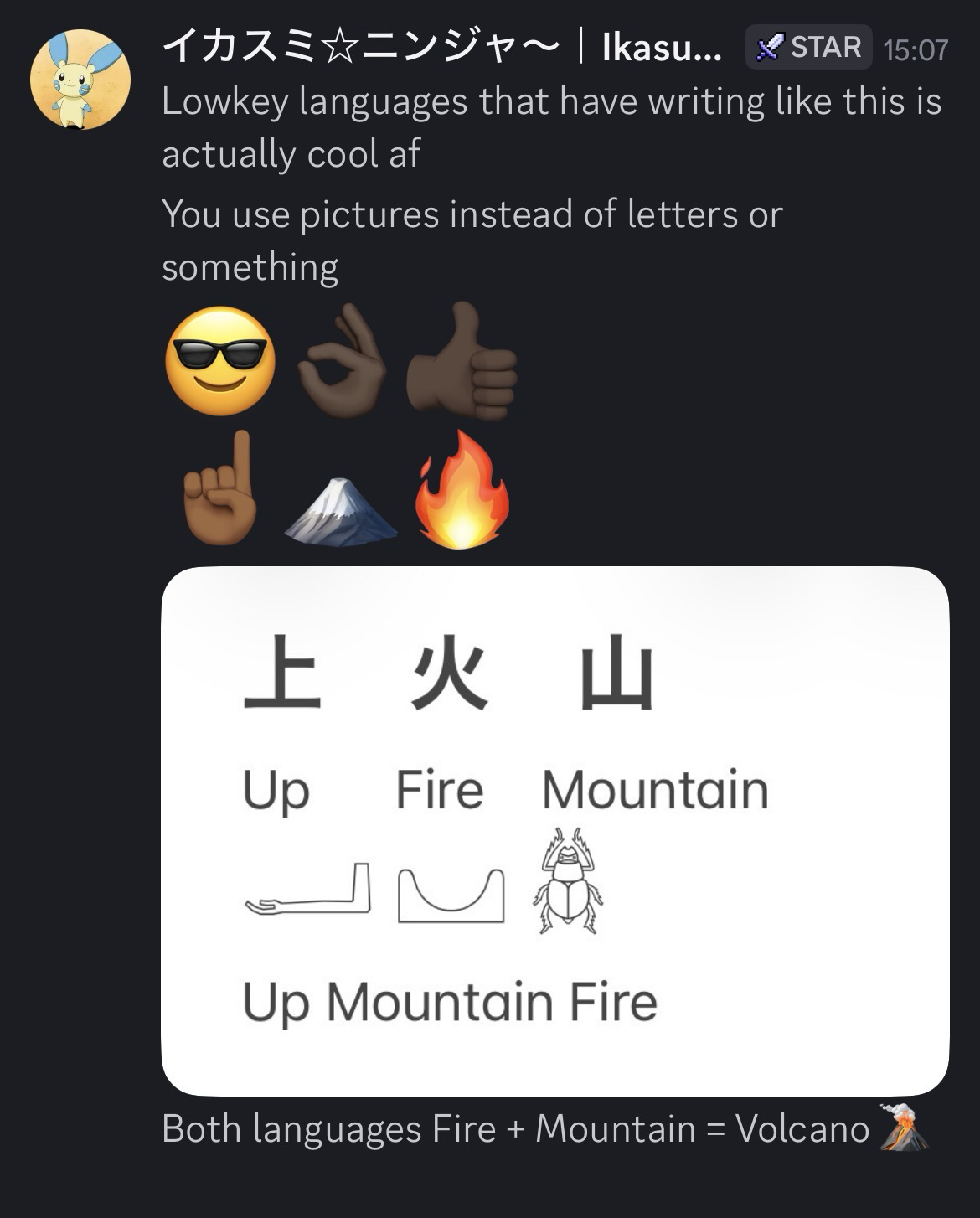Screen dimensions: 980x1218
Task: Click the thumbs up emoji
Action: click(462, 361)
